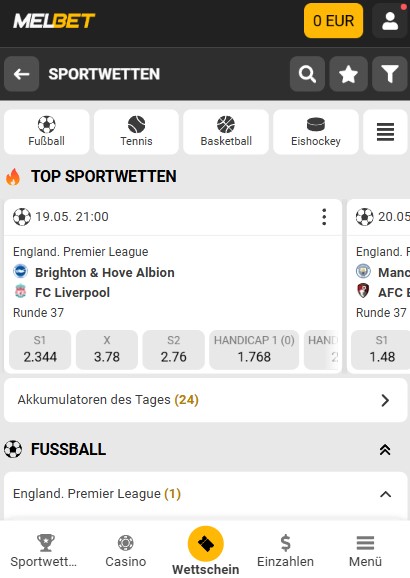This screenshot has width=410, height=578.
Task: Choose the Eishockey sport category
Action: 316,132
